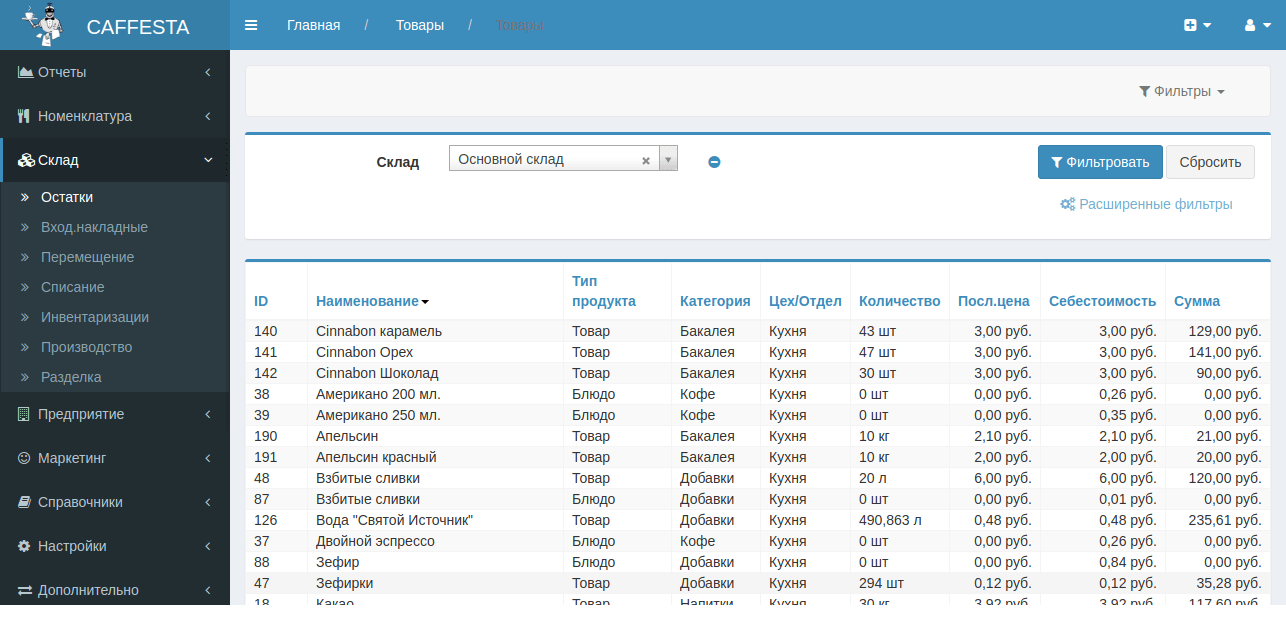Open the user profile icon menu
Screen dimensions: 1286x631
coord(1256,25)
